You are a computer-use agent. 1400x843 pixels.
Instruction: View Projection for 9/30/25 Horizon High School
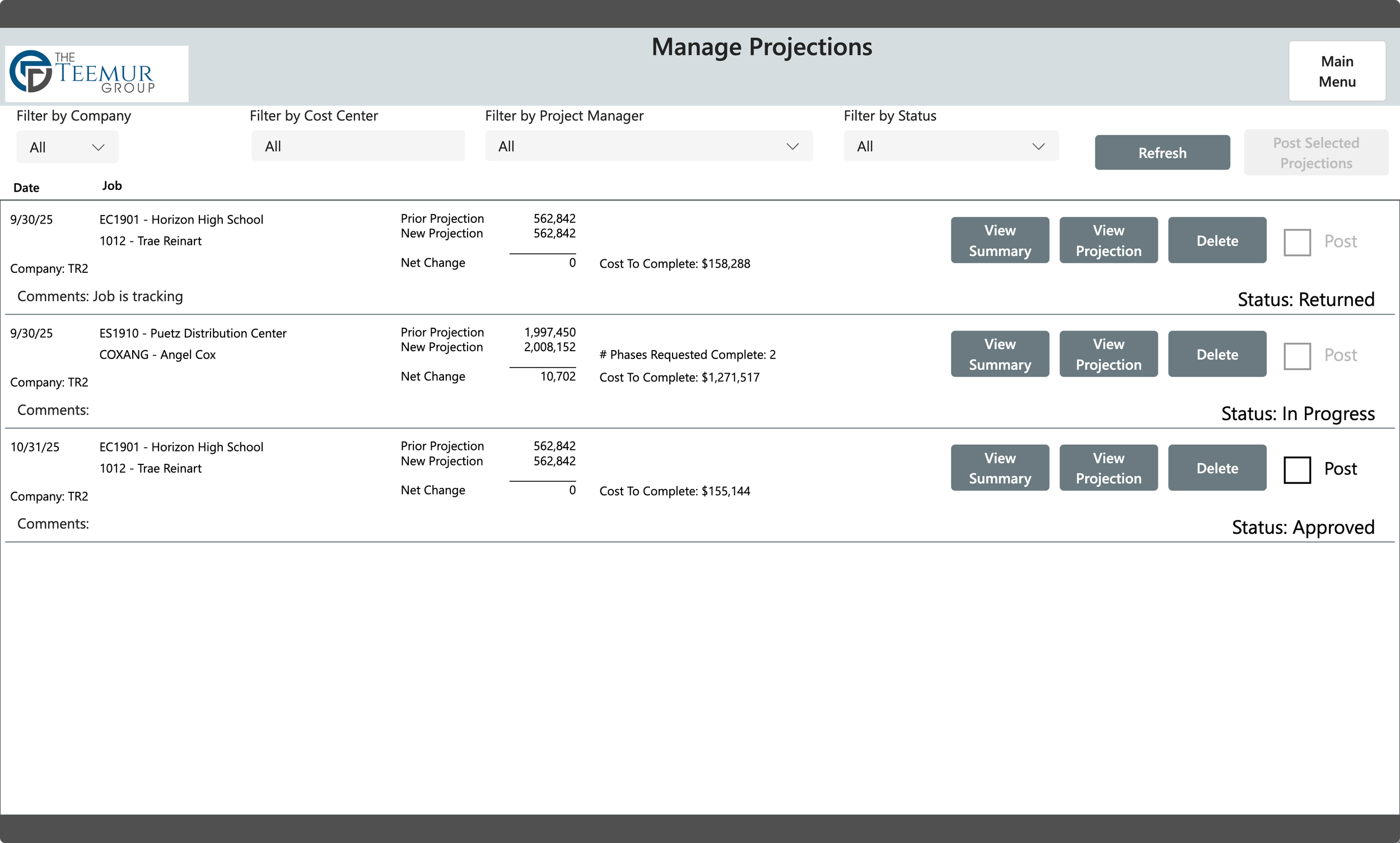pyautogui.click(x=1108, y=240)
